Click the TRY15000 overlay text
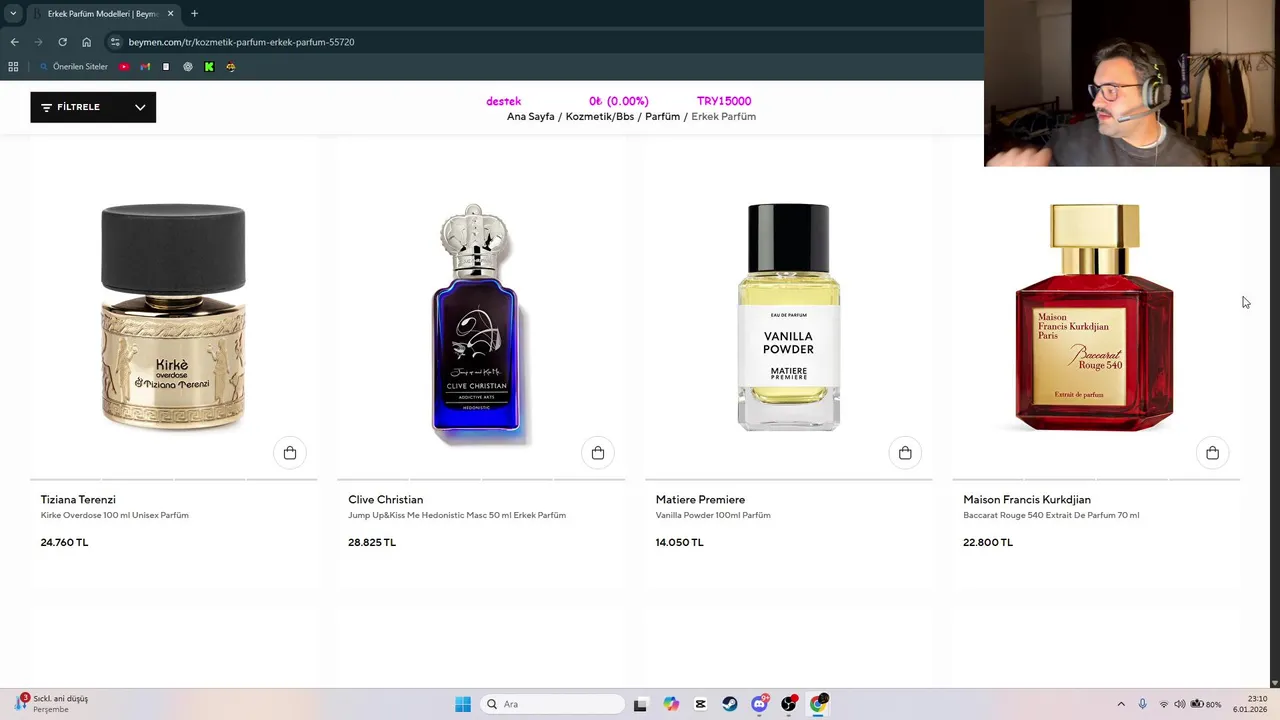 (724, 101)
